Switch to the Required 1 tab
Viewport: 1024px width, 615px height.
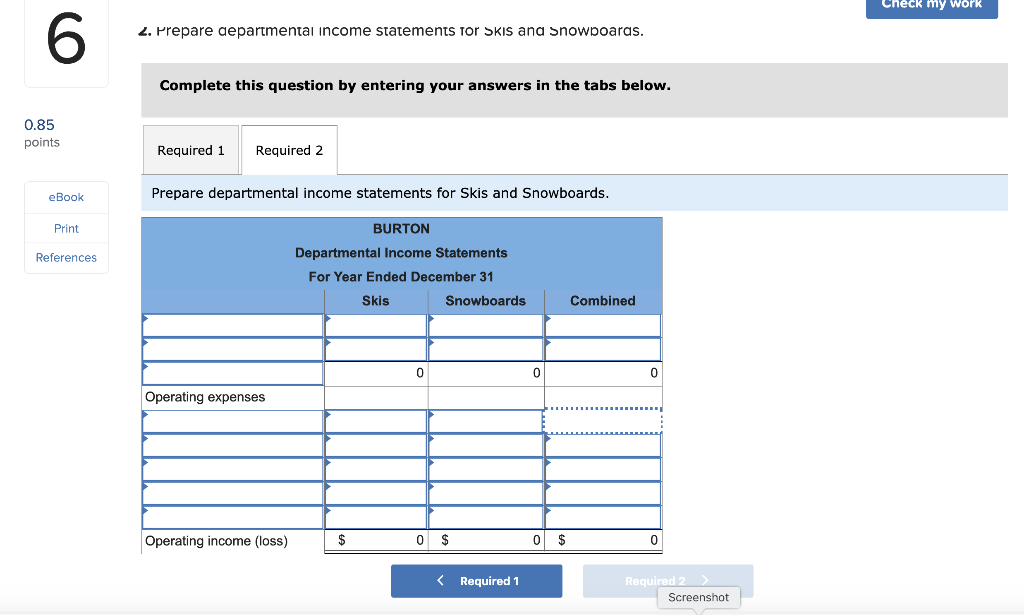point(190,149)
